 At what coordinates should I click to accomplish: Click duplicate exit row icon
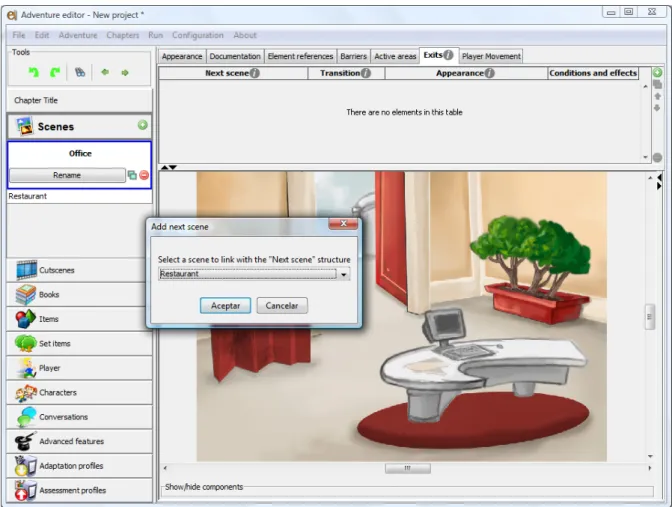[657, 85]
